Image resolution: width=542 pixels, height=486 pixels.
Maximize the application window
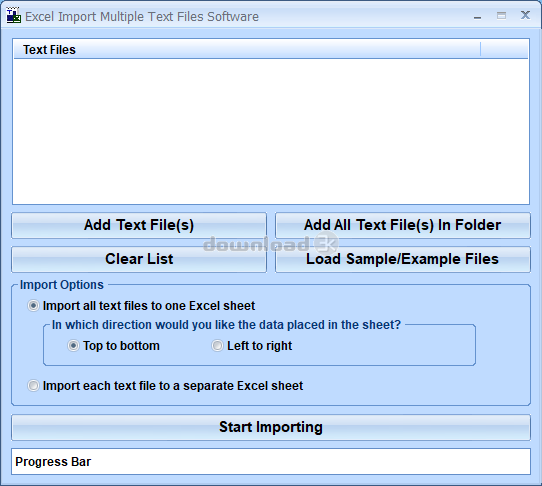coord(501,16)
